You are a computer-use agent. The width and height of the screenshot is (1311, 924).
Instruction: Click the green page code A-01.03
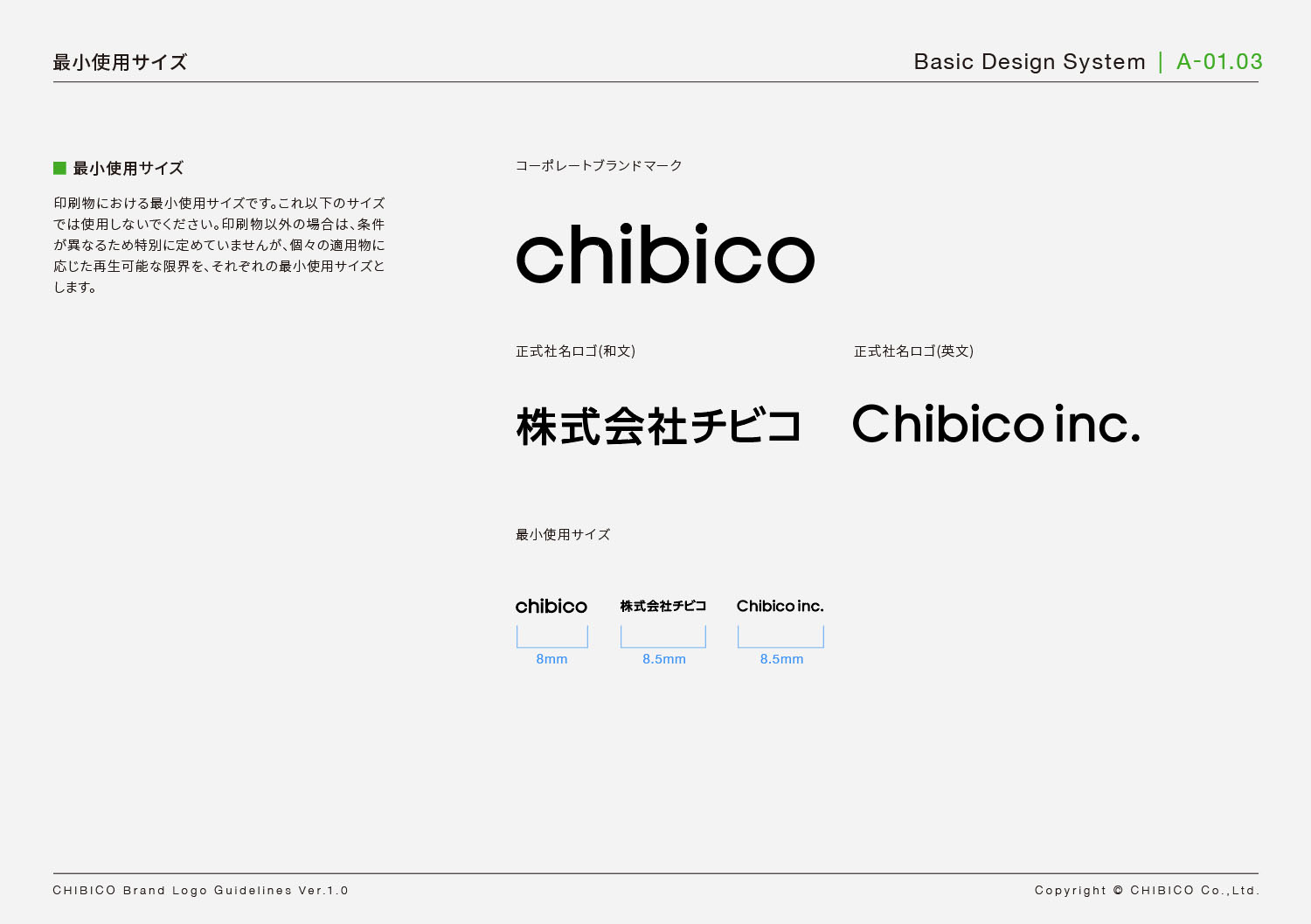point(1219,62)
